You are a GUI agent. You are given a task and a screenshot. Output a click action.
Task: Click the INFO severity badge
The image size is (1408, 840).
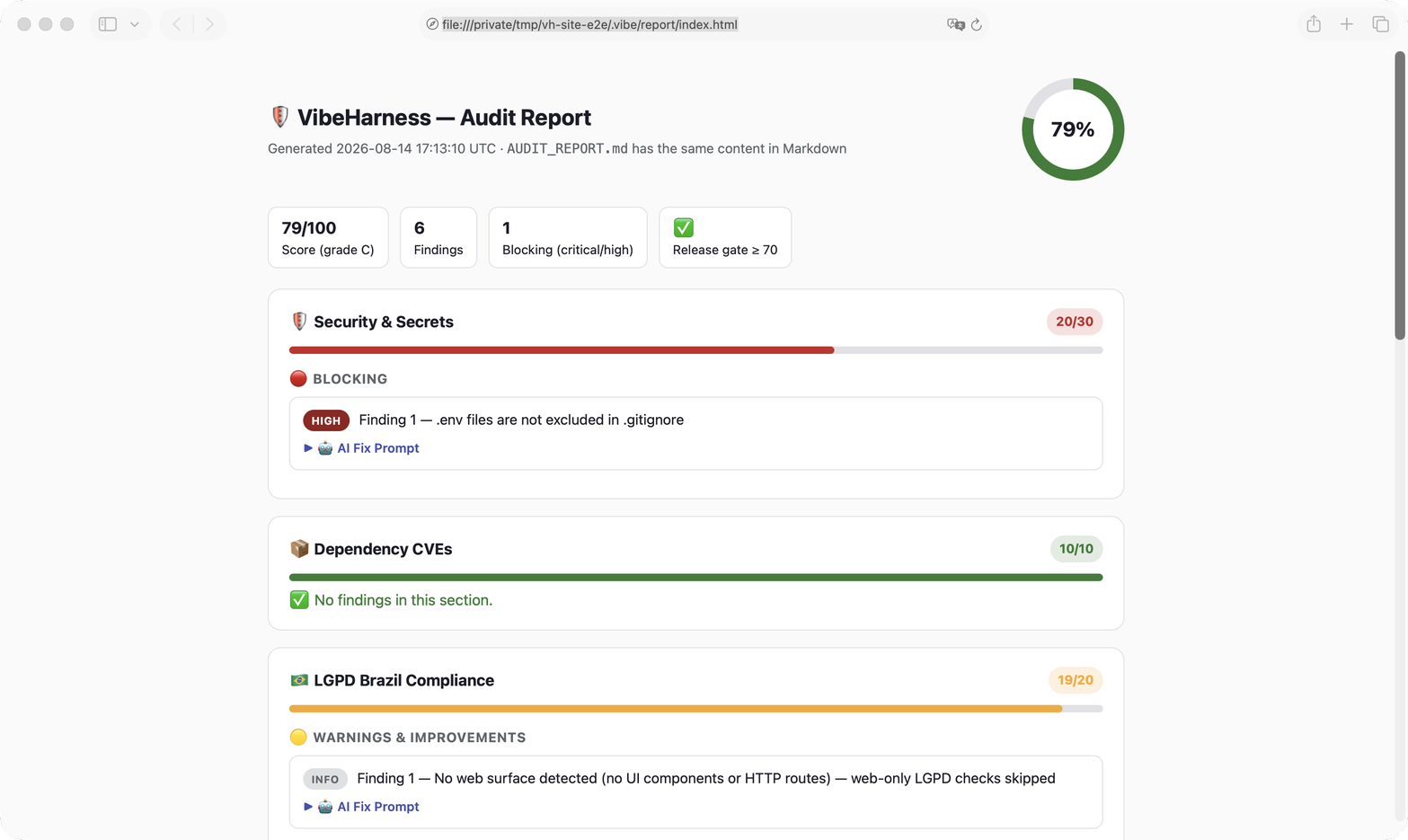tap(325, 779)
